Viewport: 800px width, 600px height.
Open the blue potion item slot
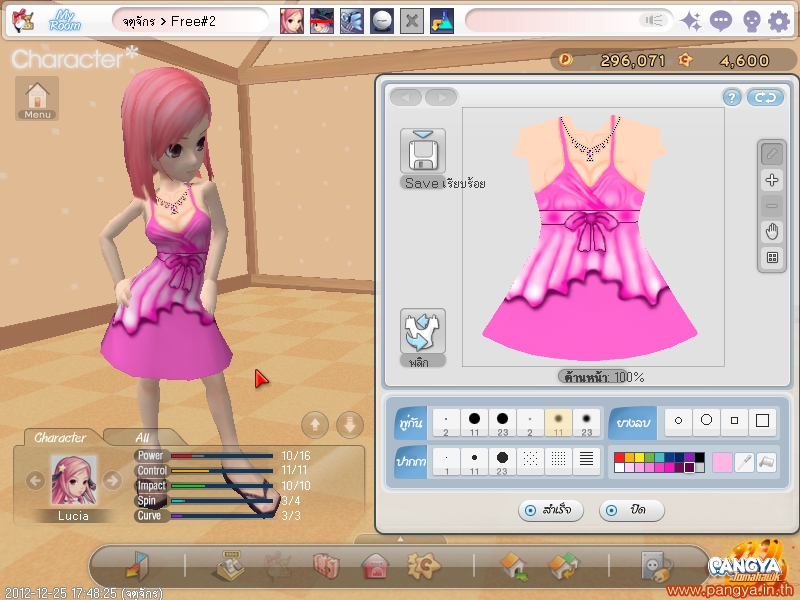click(442, 21)
